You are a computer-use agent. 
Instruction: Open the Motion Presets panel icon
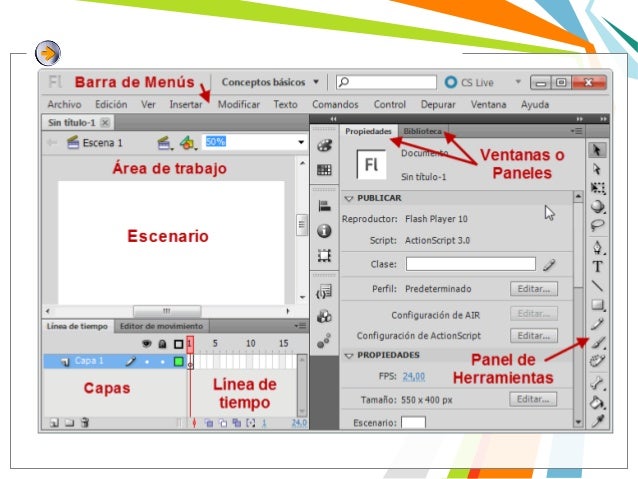324,341
